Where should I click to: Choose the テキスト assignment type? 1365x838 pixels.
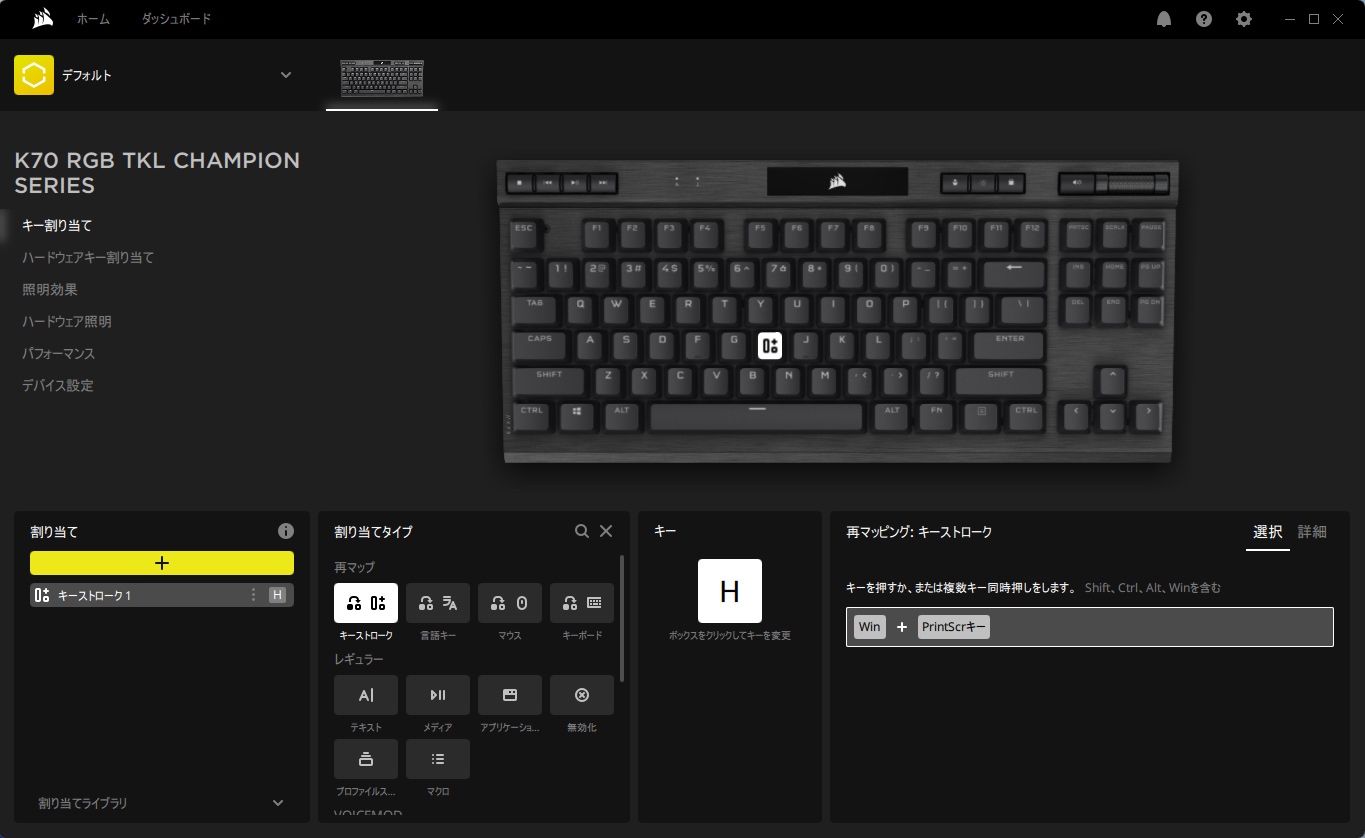click(x=366, y=695)
